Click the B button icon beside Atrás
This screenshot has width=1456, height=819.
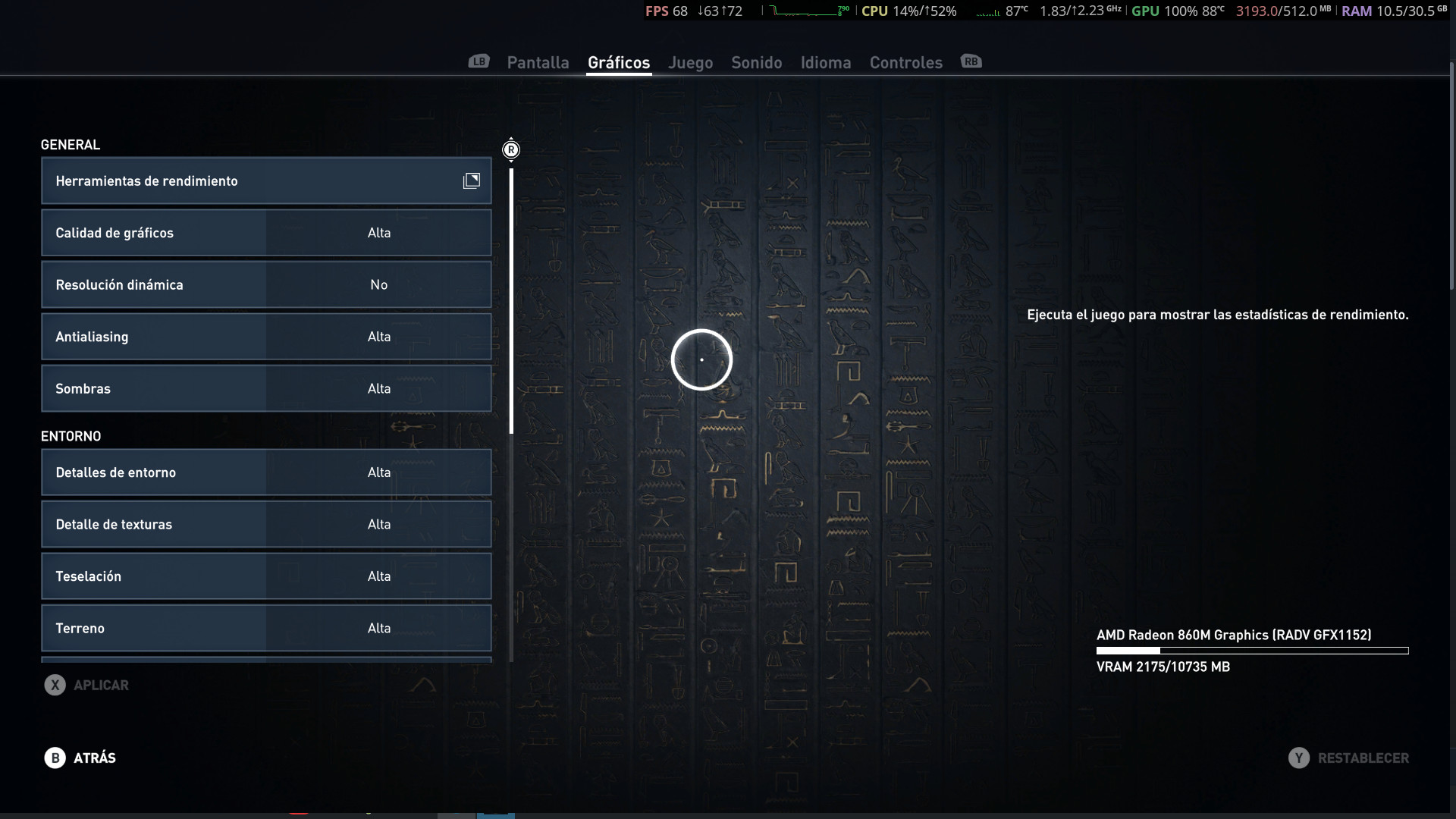[55, 758]
